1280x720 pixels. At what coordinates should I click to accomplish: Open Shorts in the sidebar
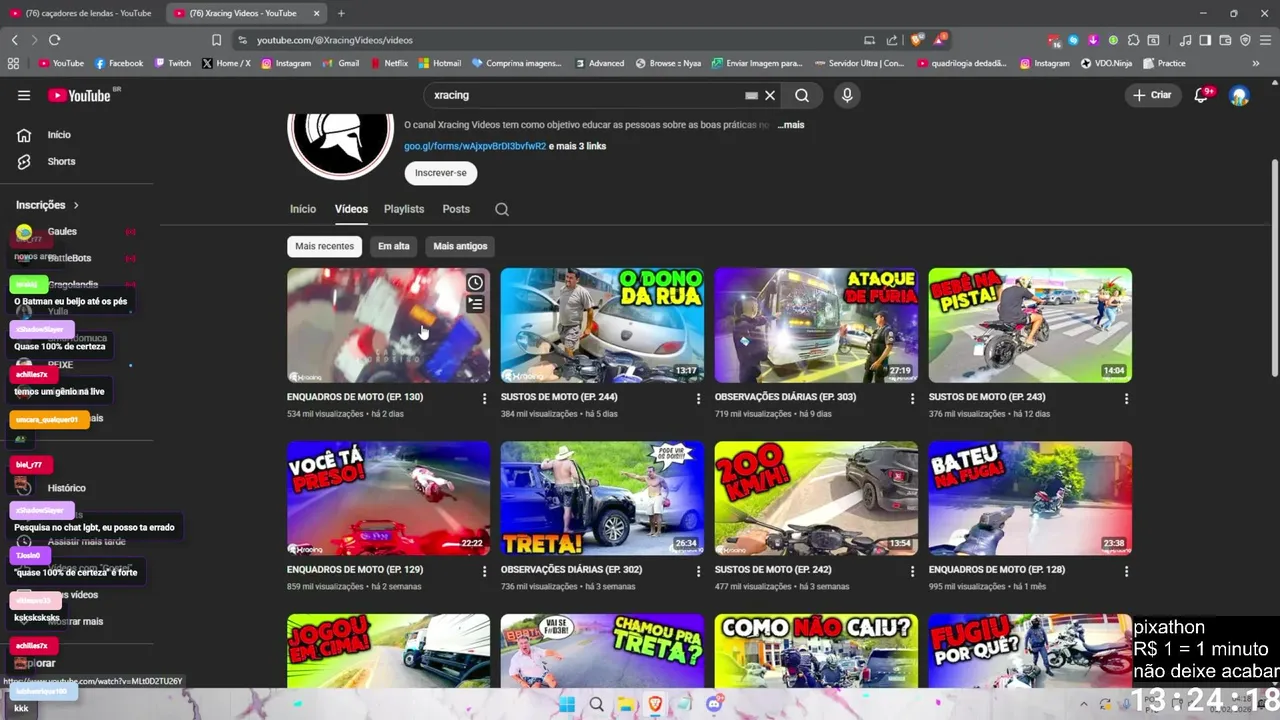(61, 161)
